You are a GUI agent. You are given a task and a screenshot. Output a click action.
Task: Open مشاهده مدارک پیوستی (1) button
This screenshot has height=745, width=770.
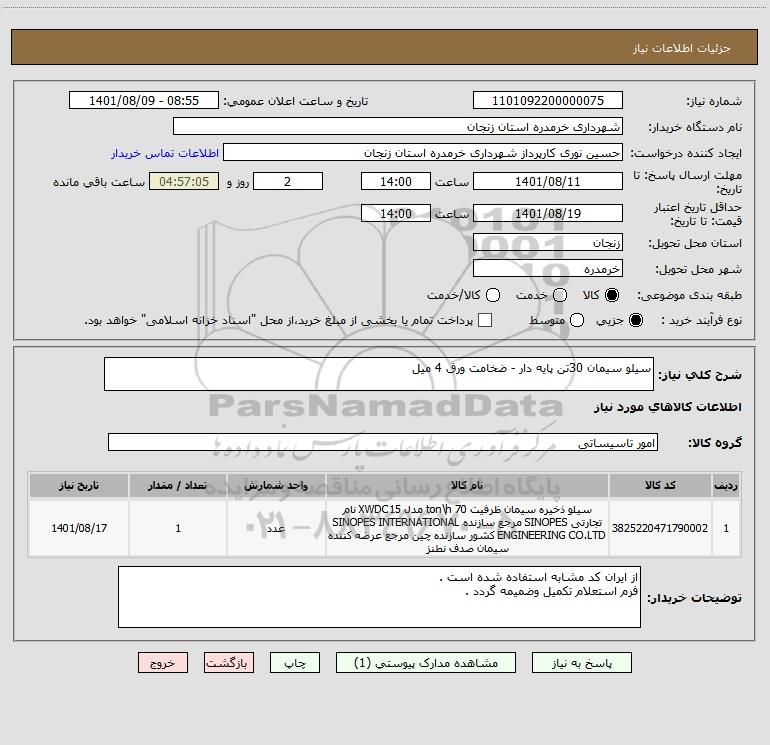point(426,663)
